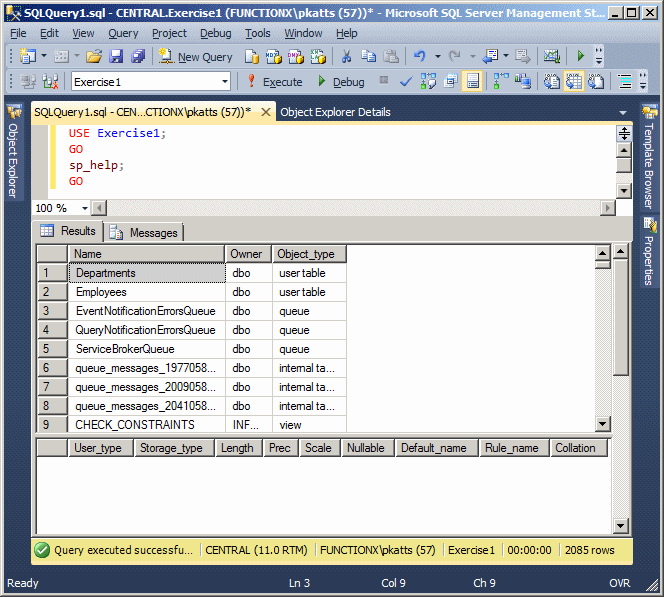Open the New Project toolbar icon
The height and width of the screenshot is (597, 664).
28,56
